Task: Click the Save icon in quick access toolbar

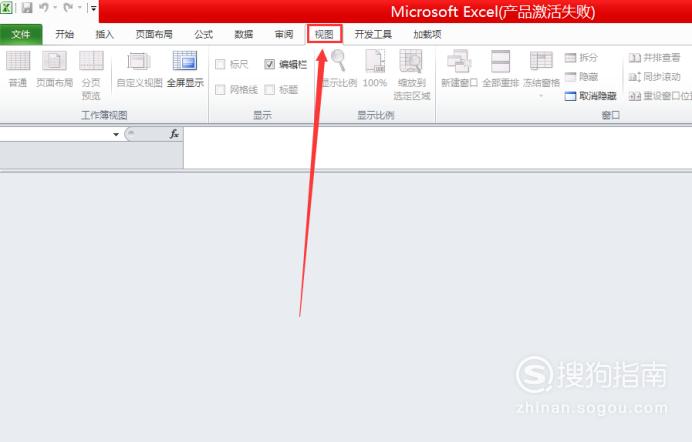Action: tap(27, 7)
